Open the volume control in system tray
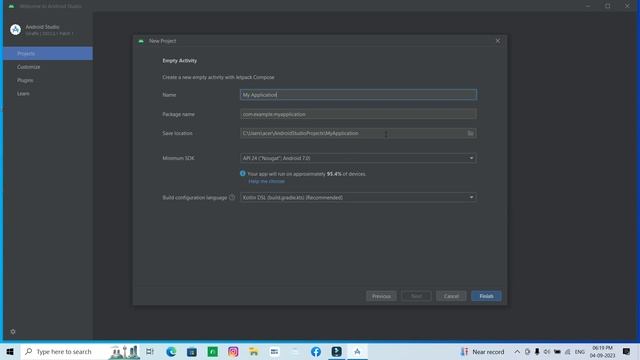Screen dimensions: 640x360 point(547,351)
